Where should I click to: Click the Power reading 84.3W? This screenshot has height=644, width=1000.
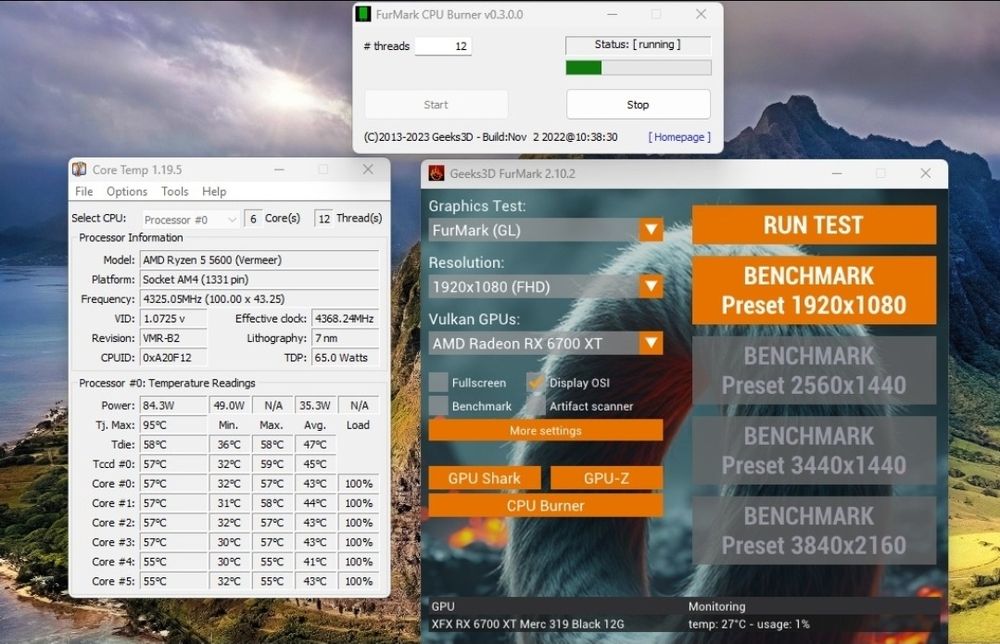tap(173, 406)
